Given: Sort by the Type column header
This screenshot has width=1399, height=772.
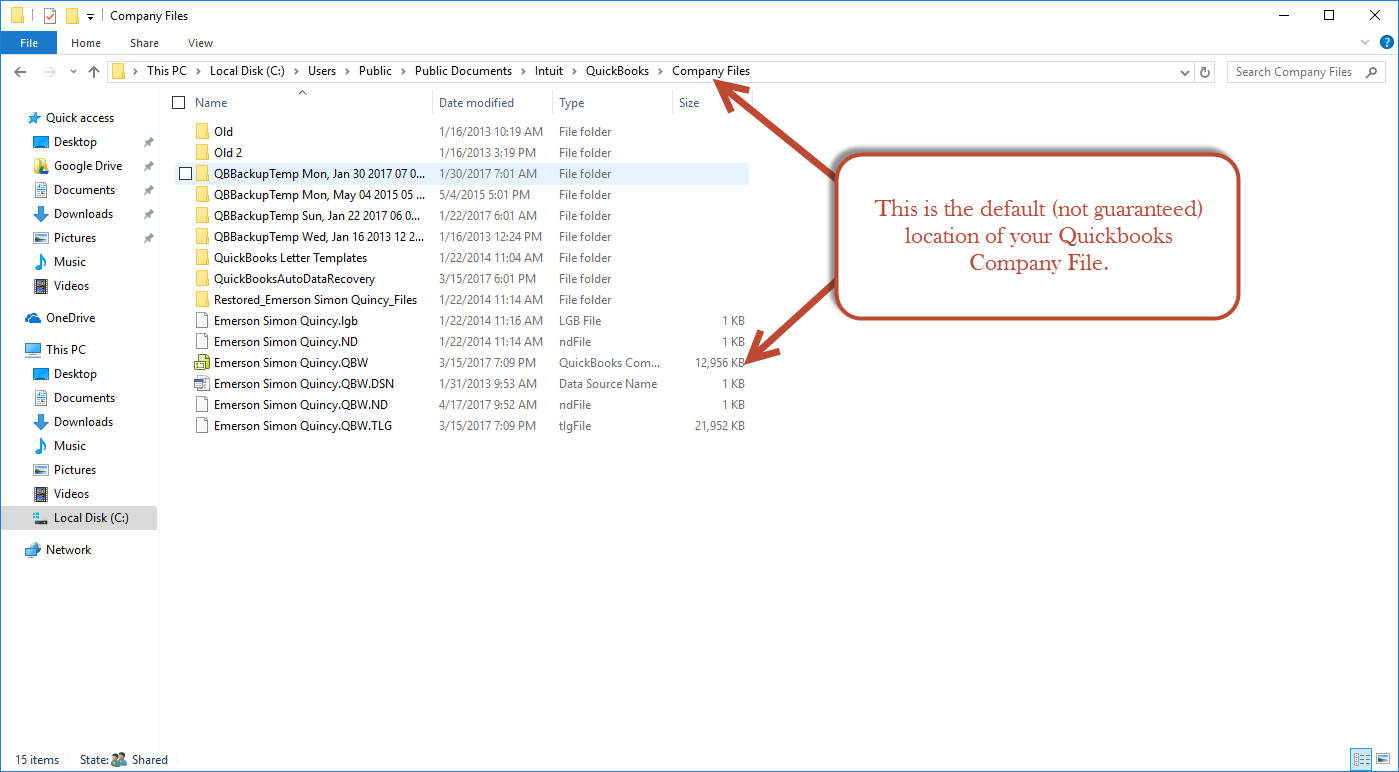Looking at the screenshot, I should [x=572, y=102].
